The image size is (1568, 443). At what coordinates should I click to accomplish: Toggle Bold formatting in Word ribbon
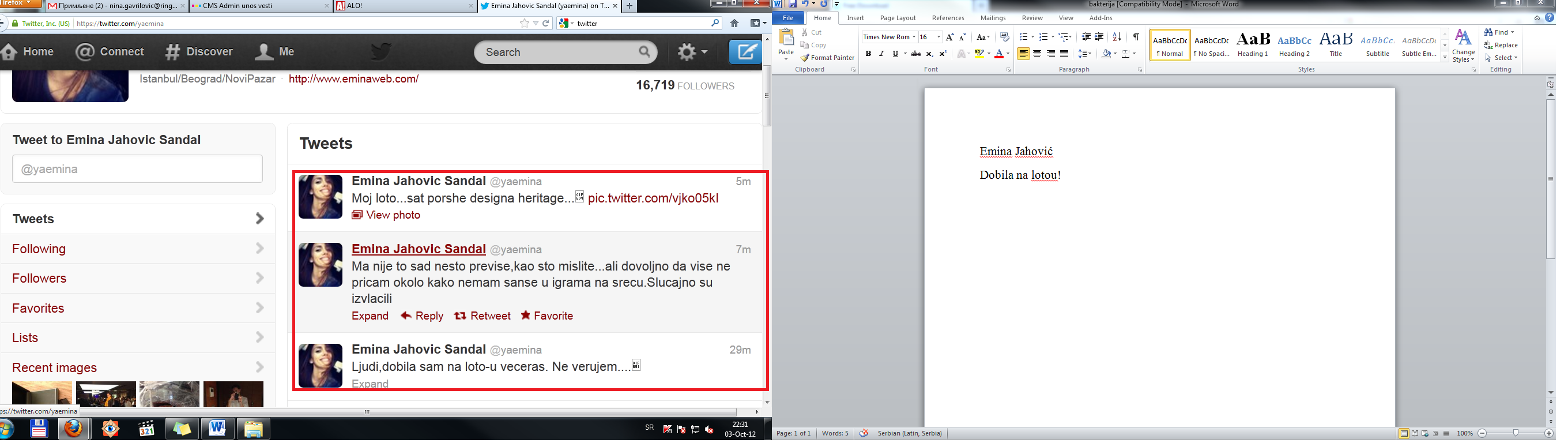pos(868,54)
